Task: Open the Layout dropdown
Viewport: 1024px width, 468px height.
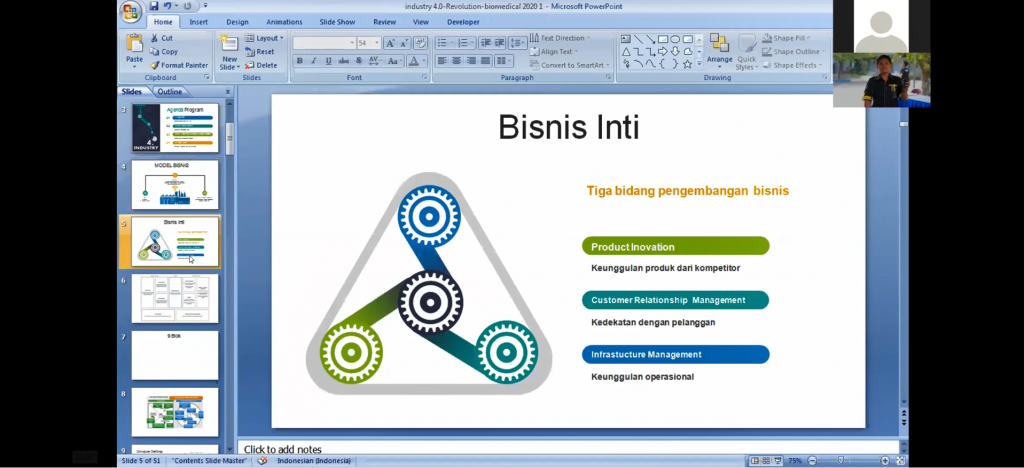Action: (265, 38)
